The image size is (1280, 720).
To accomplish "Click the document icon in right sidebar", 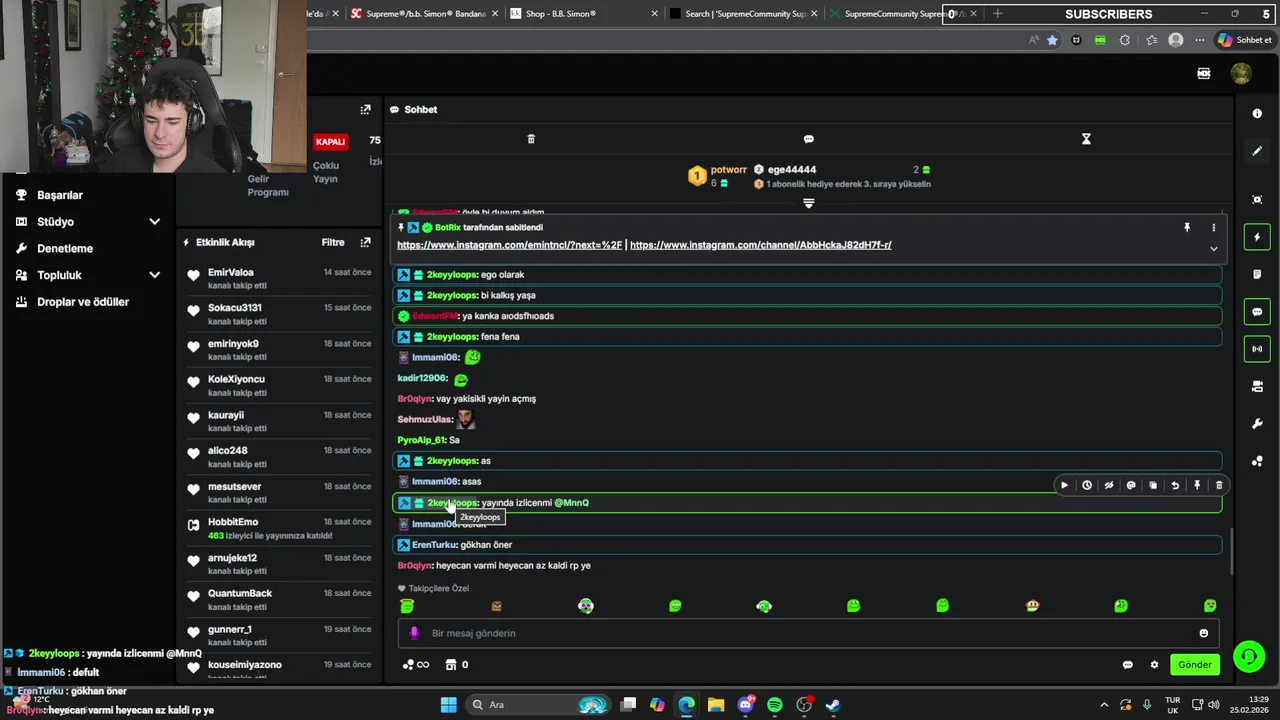I will [x=1257, y=274].
